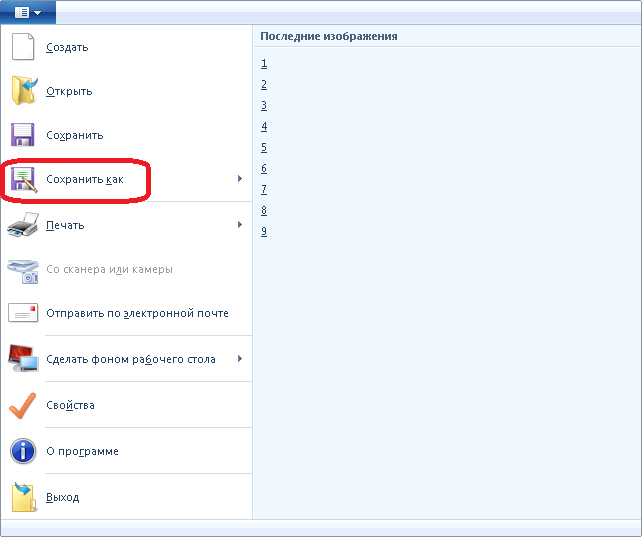This screenshot has height=537, width=642.
Task: Click the Сохранить как floppy-with-pencil icon
Action: (24, 179)
